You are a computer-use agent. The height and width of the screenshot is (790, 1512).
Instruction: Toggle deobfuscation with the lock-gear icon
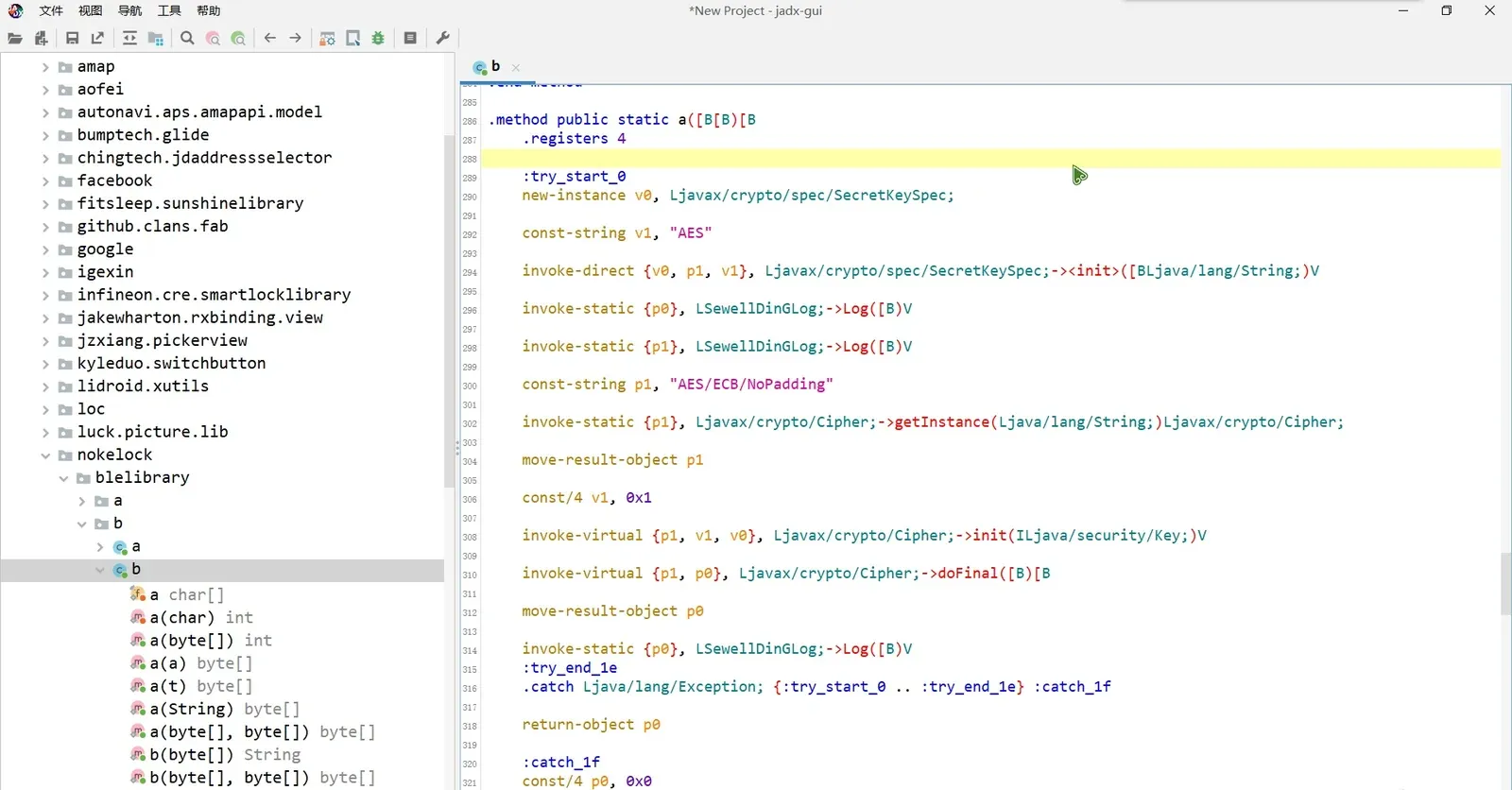click(x=327, y=39)
